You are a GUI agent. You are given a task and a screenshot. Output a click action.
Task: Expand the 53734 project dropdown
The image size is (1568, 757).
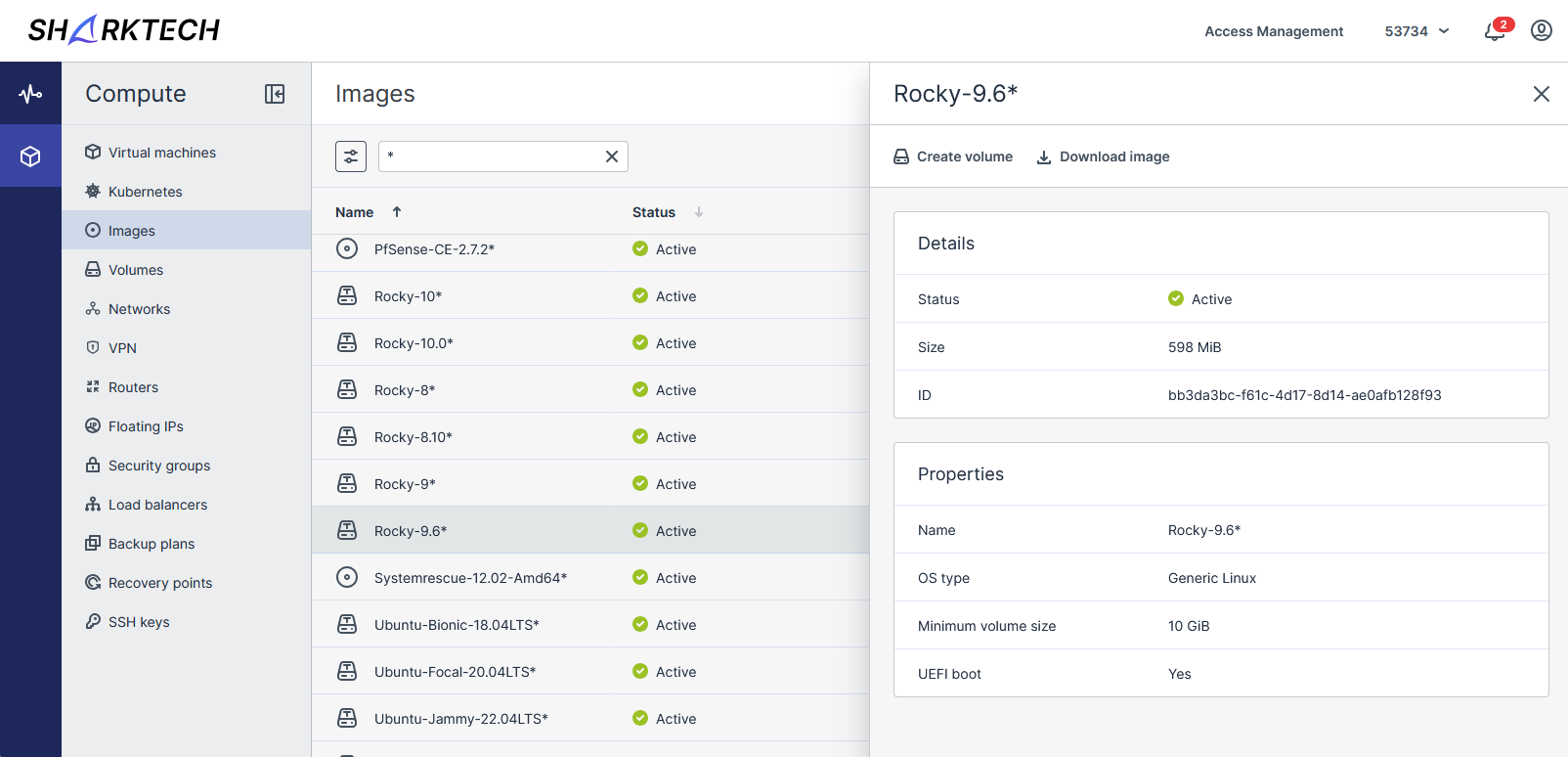1416,31
